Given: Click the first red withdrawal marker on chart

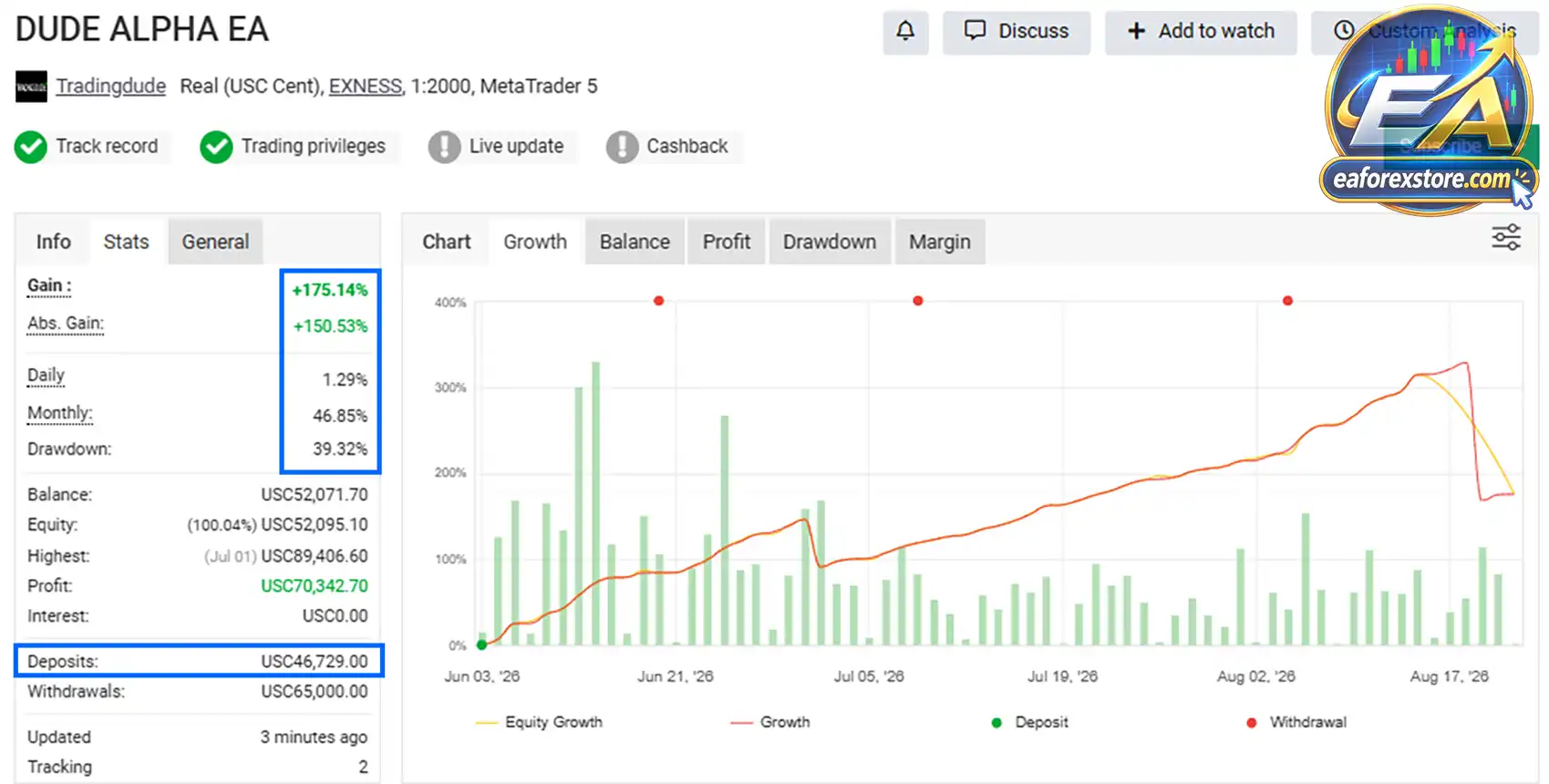Looking at the screenshot, I should point(659,301).
